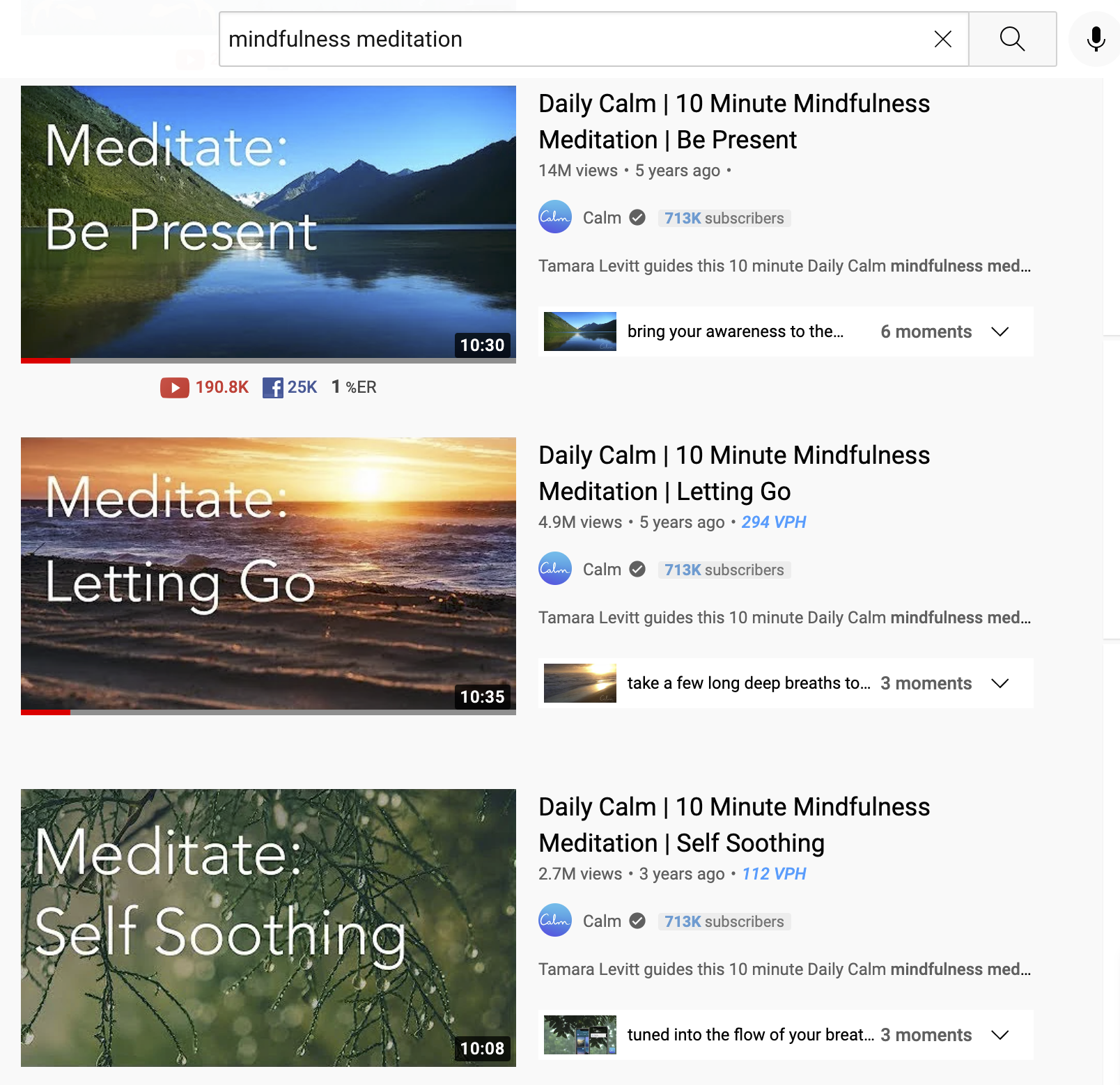Image resolution: width=1120 pixels, height=1085 pixels.
Task: Click description snippet of Letting Go result
Action: coord(784,618)
